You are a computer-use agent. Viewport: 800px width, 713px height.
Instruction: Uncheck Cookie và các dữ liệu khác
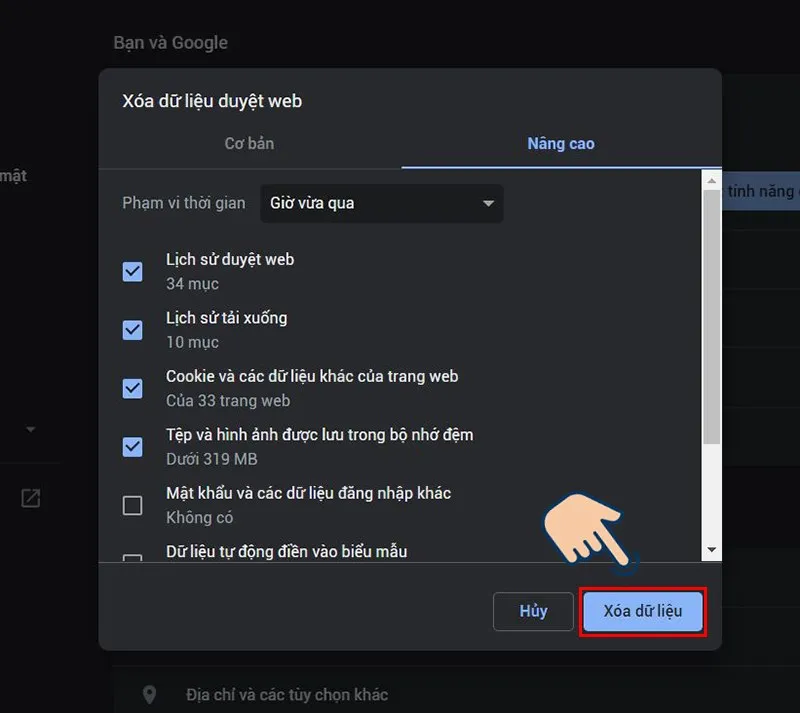click(132, 388)
